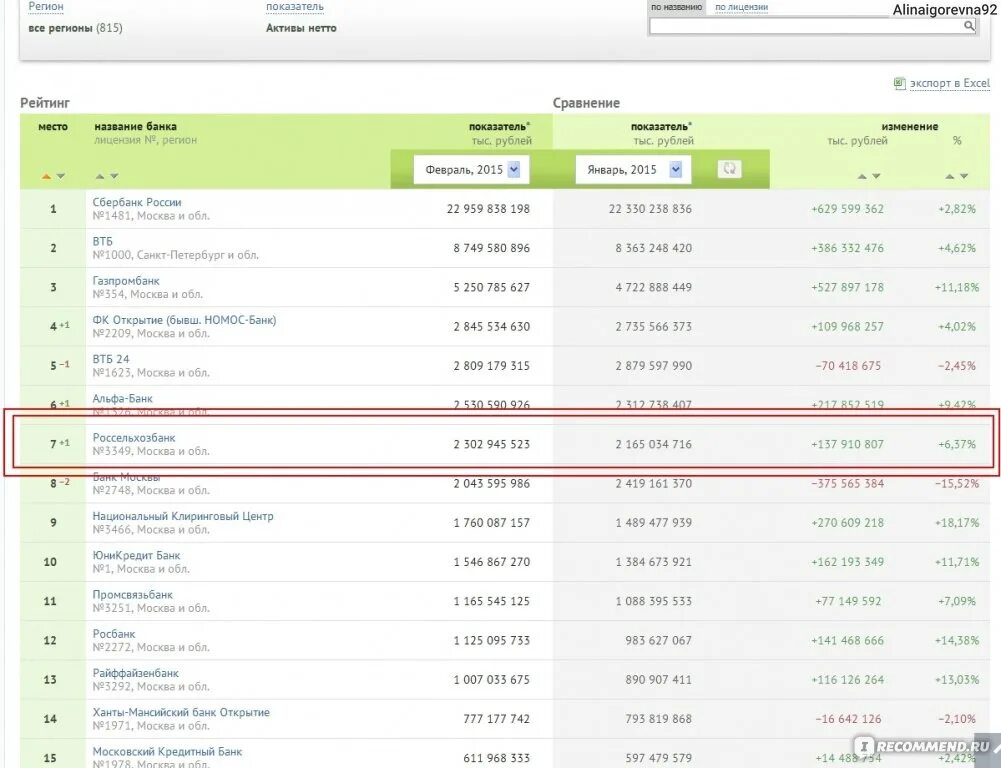Click rank number 9 cell
The image size is (1001, 768).
click(53, 523)
